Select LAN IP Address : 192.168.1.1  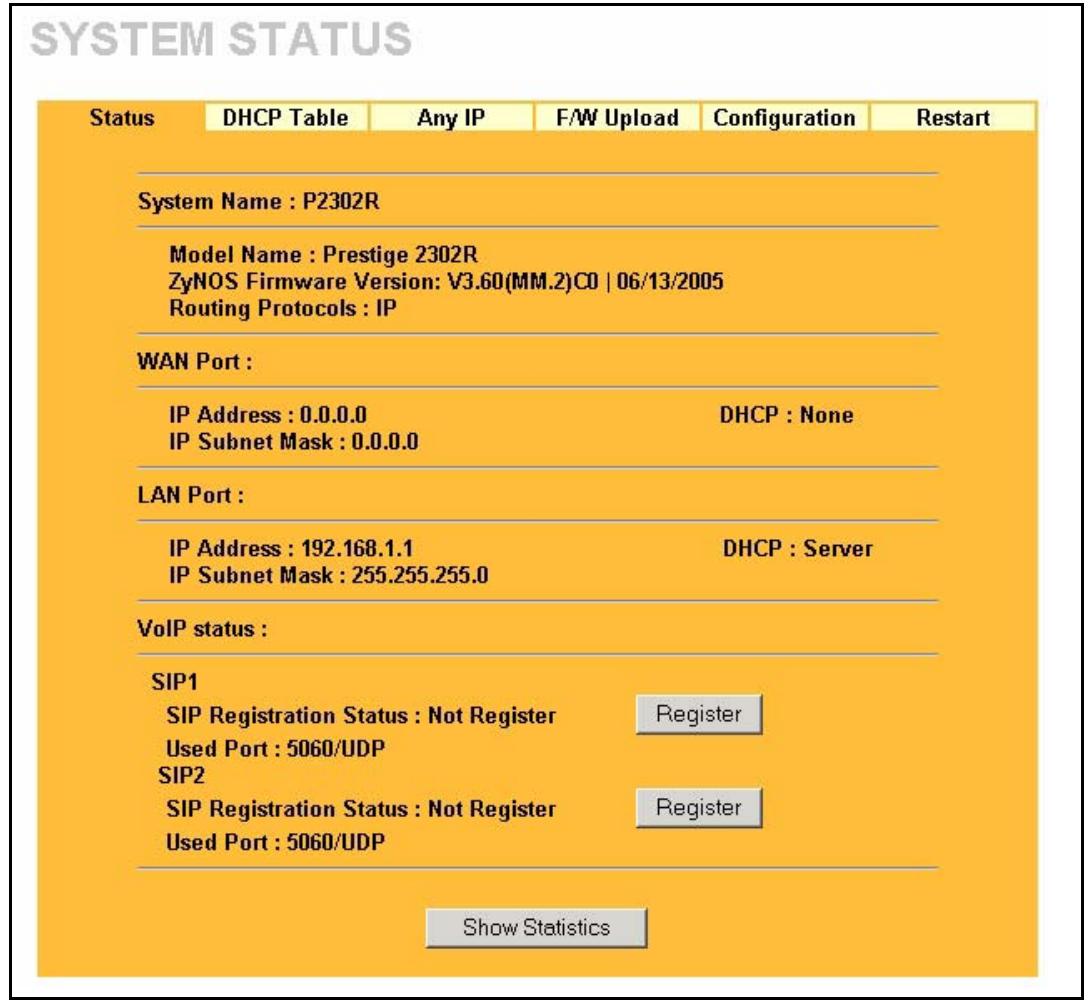291,548
